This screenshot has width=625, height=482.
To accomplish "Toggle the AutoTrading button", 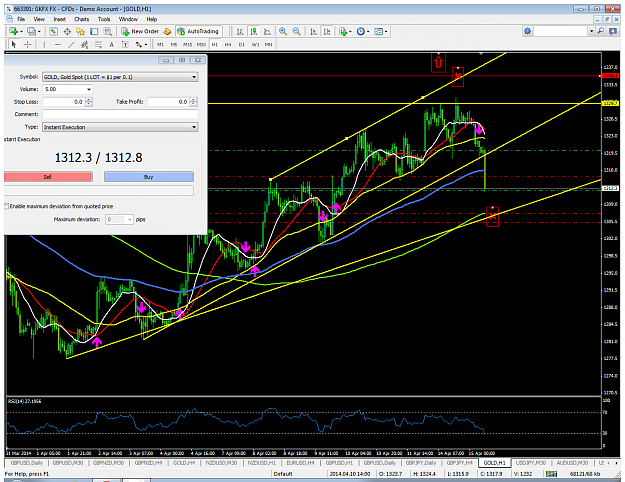I will pyautogui.click(x=198, y=31).
